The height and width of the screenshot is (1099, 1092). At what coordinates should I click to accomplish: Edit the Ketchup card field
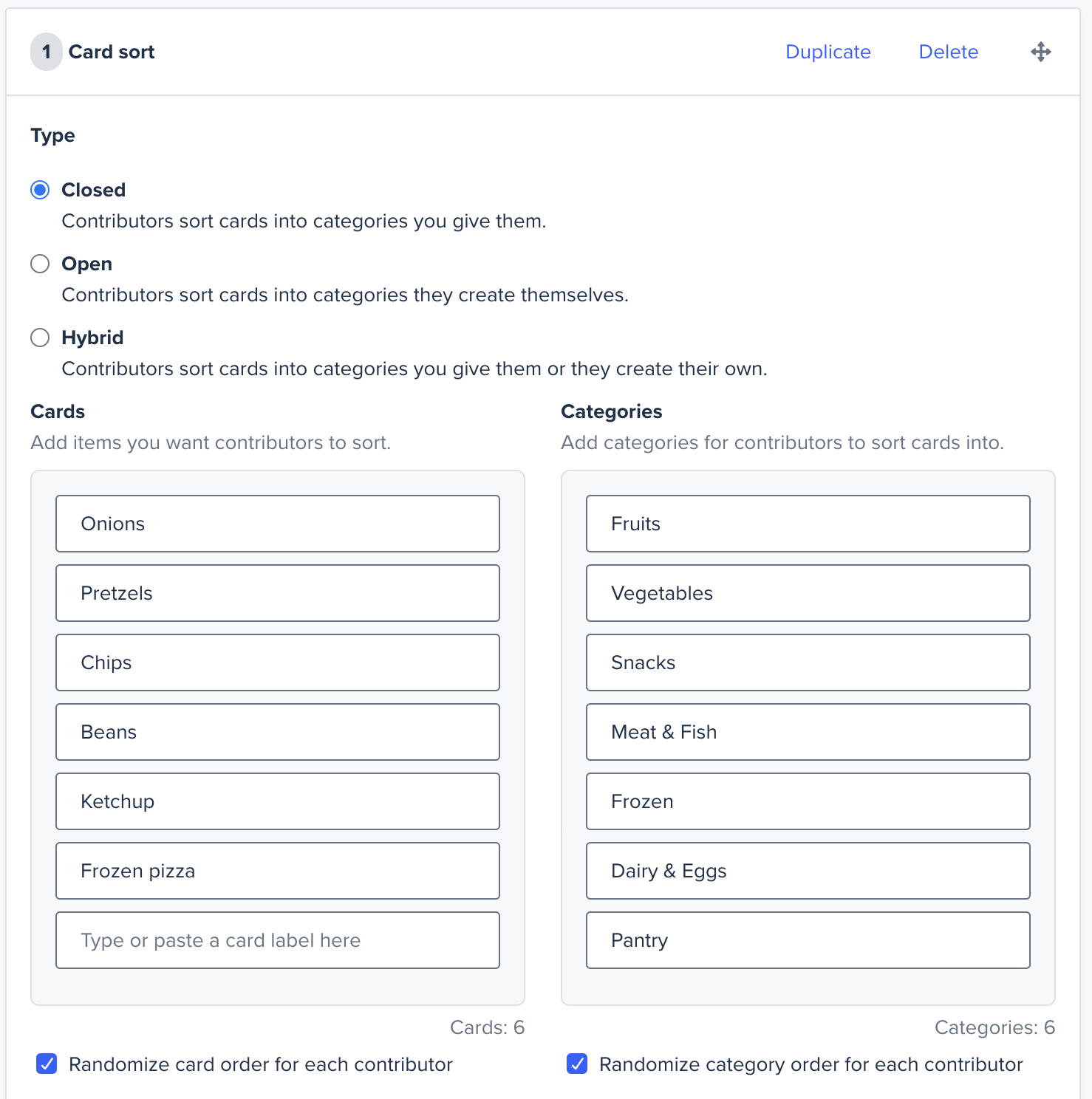click(x=278, y=801)
